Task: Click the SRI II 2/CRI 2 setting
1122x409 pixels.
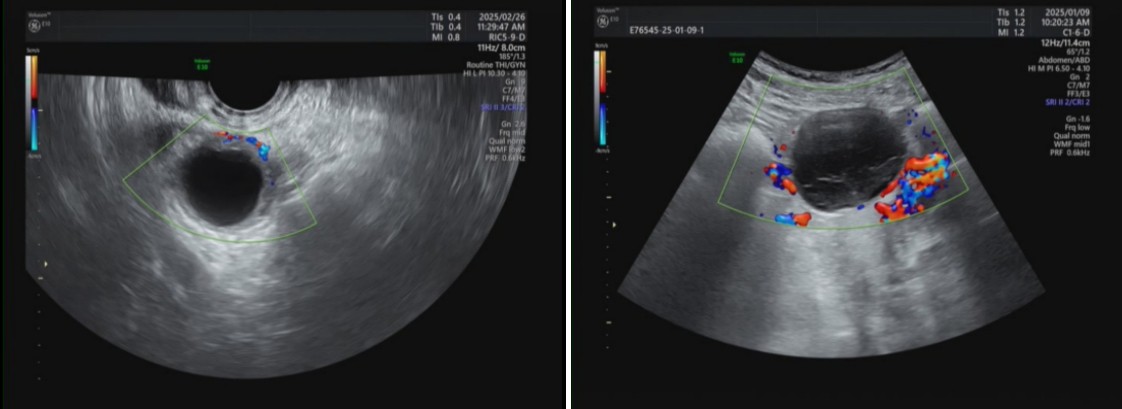Action: coord(1068,102)
